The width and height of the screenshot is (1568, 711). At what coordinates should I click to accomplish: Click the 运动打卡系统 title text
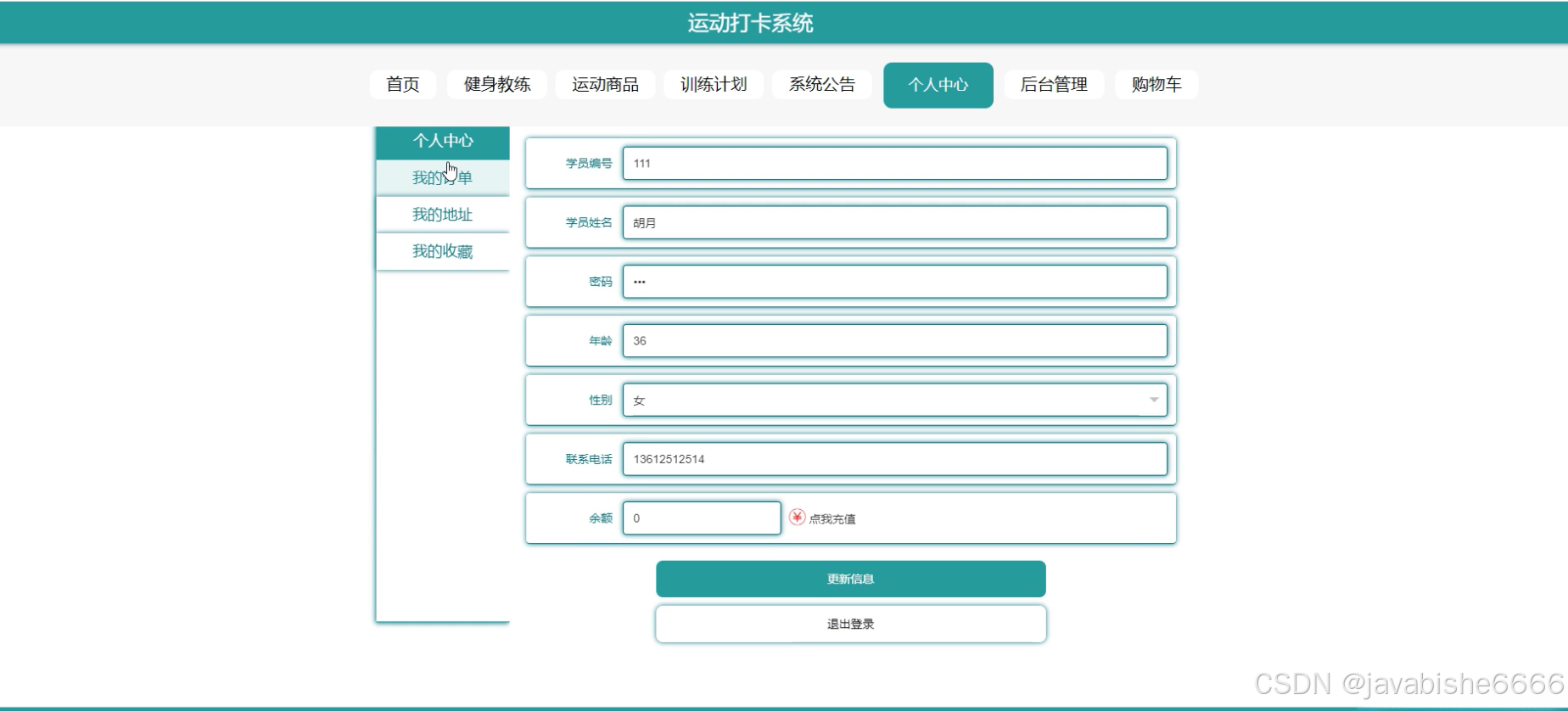coord(751,23)
